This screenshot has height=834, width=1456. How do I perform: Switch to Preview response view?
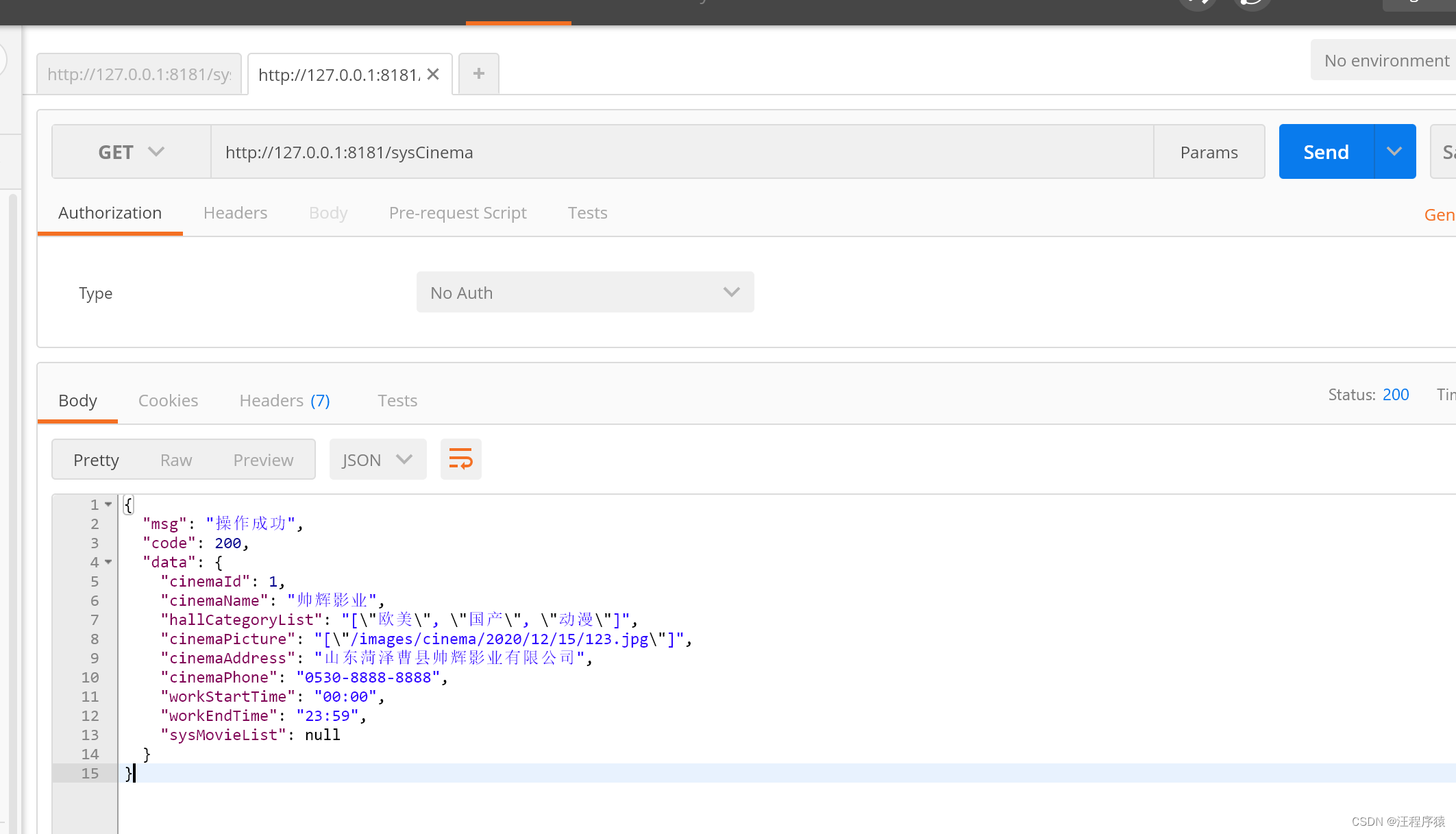click(263, 460)
